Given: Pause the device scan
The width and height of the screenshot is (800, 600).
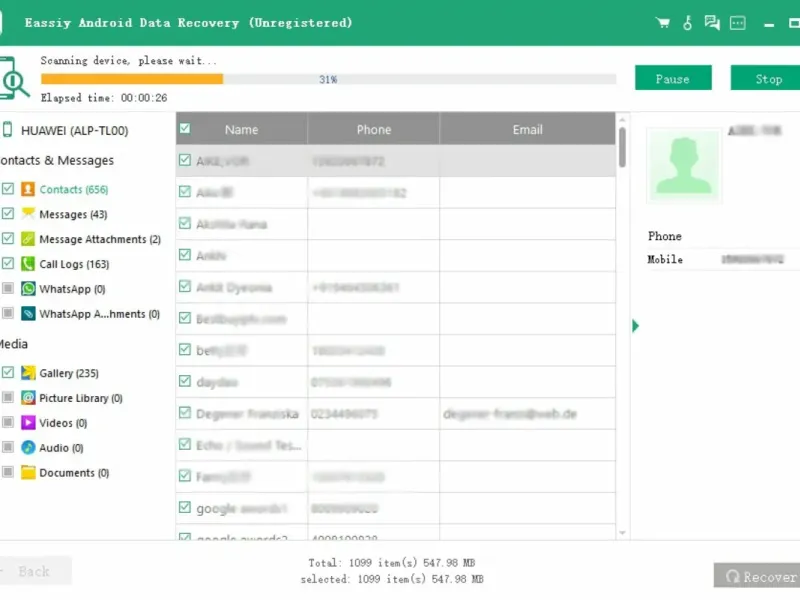Looking at the screenshot, I should pyautogui.click(x=673, y=78).
